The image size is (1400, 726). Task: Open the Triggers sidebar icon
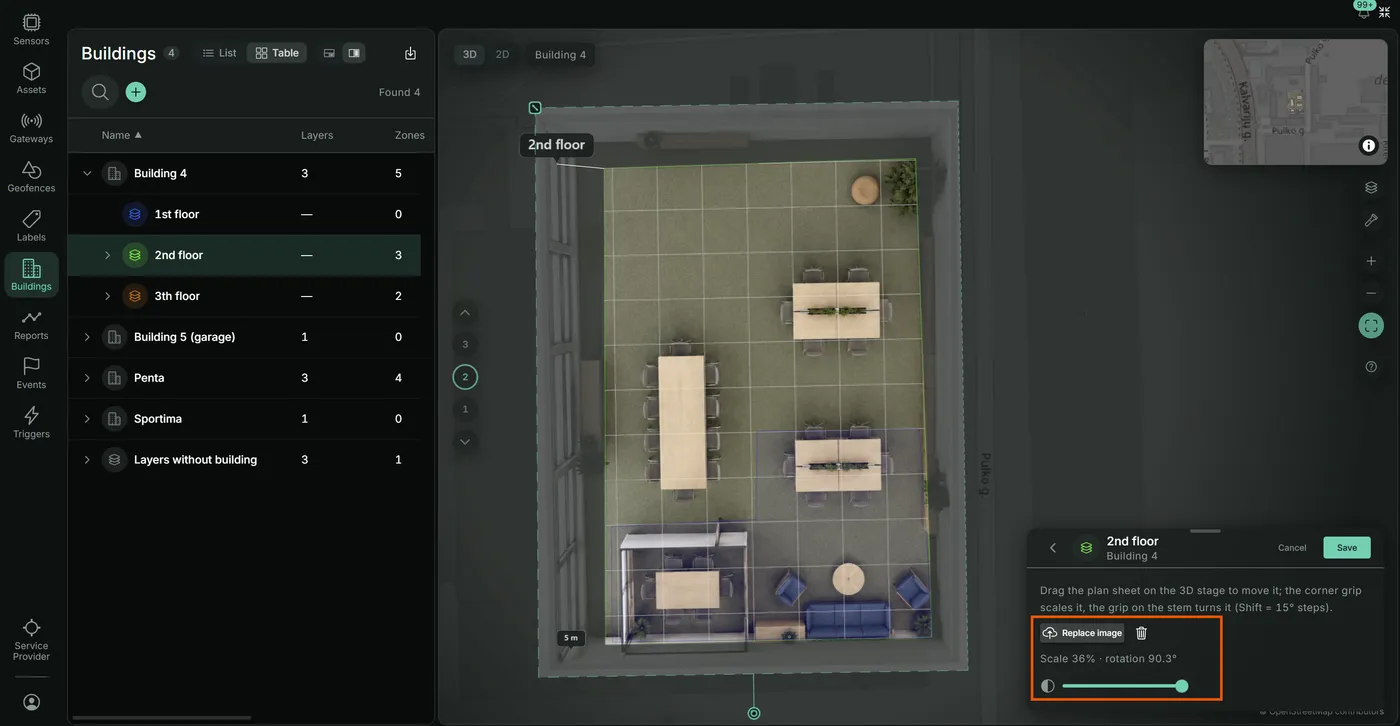point(31,422)
